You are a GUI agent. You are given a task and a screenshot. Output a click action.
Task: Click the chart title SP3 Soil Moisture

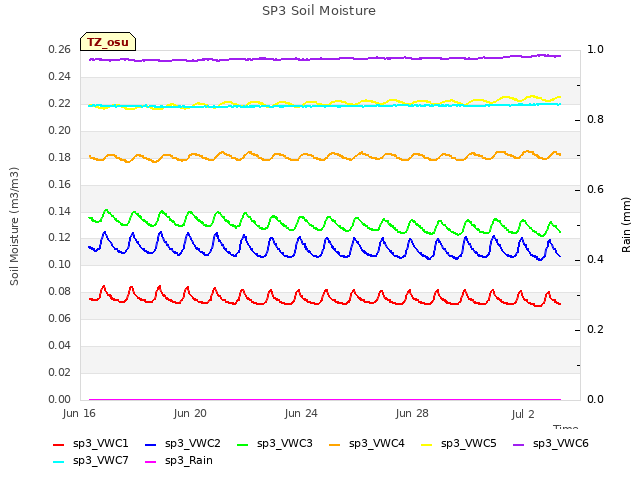coord(319,11)
